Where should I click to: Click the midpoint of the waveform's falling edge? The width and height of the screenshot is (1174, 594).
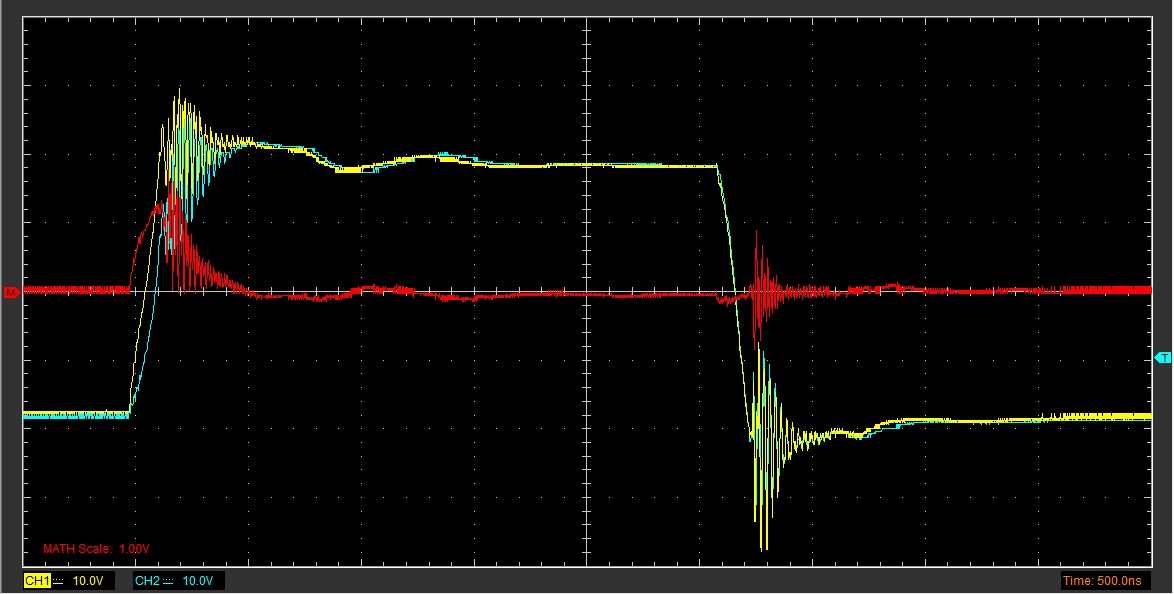tap(735, 290)
